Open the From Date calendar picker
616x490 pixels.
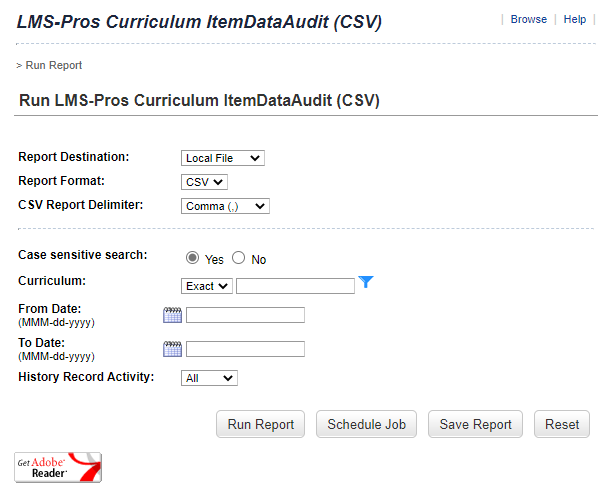(x=172, y=315)
